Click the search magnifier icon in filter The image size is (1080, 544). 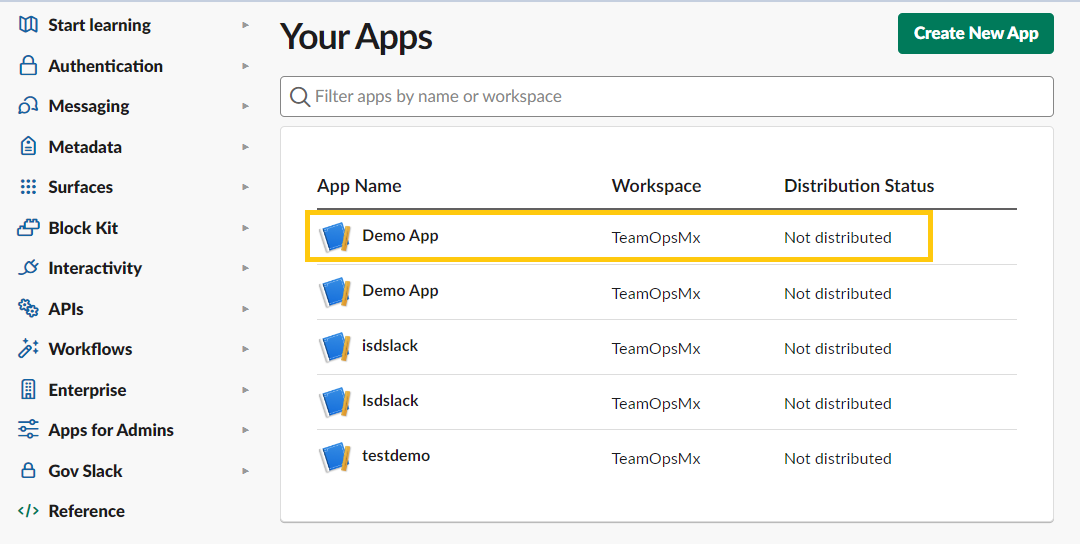coord(299,97)
